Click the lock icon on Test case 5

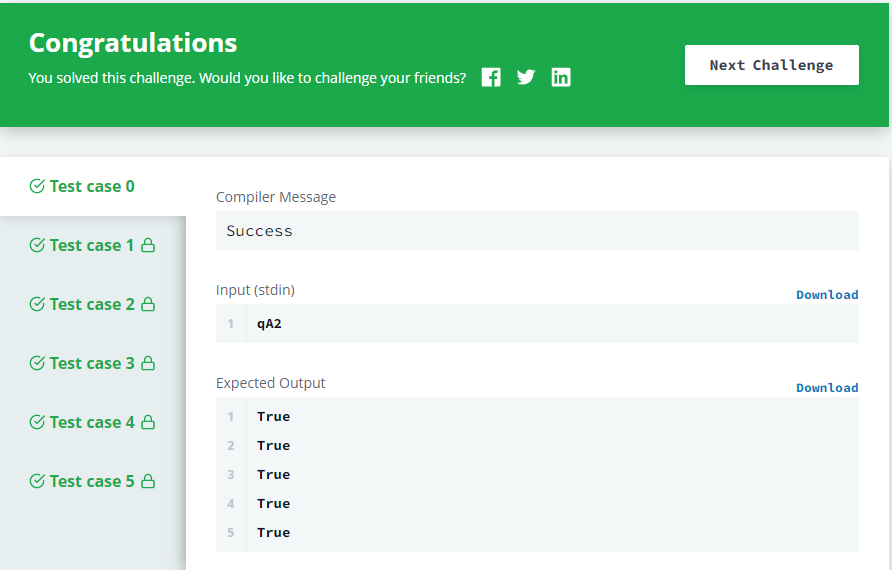pos(148,481)
